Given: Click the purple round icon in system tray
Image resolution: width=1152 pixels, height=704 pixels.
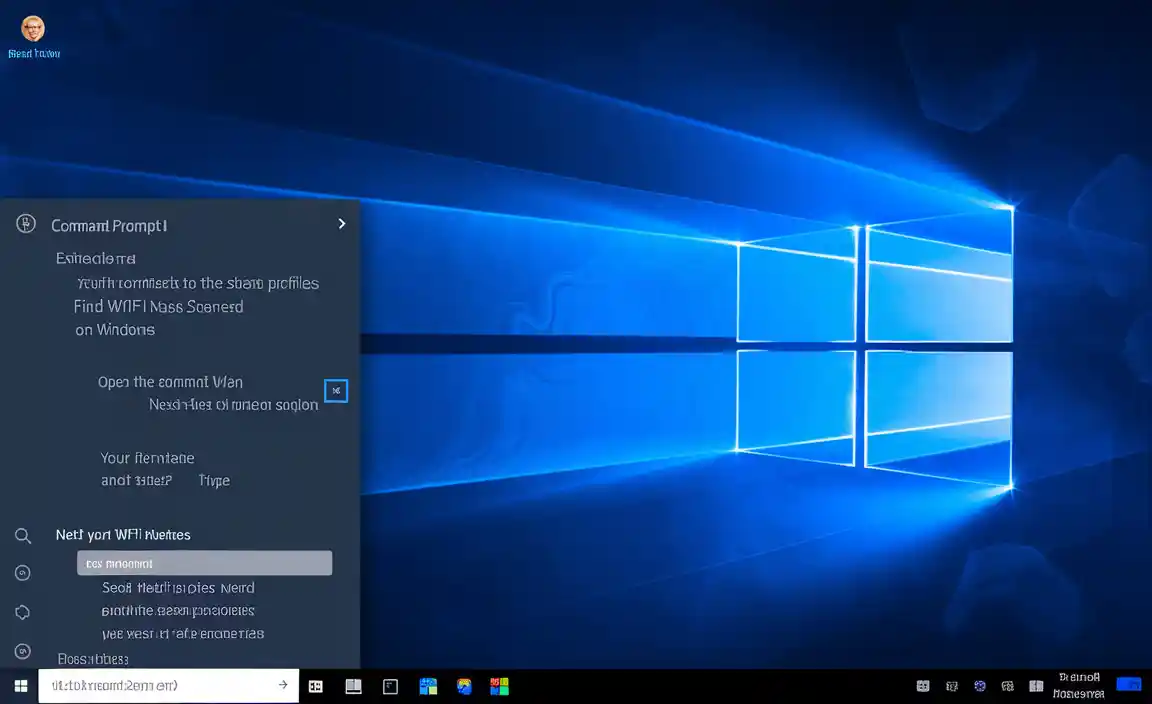Looking at the screenshot, I should tap(980, 686).
